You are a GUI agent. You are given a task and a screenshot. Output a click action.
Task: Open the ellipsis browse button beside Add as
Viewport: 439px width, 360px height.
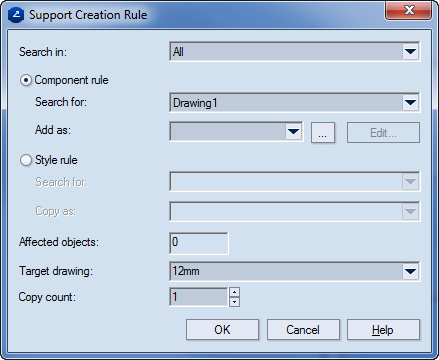(323, 133)
